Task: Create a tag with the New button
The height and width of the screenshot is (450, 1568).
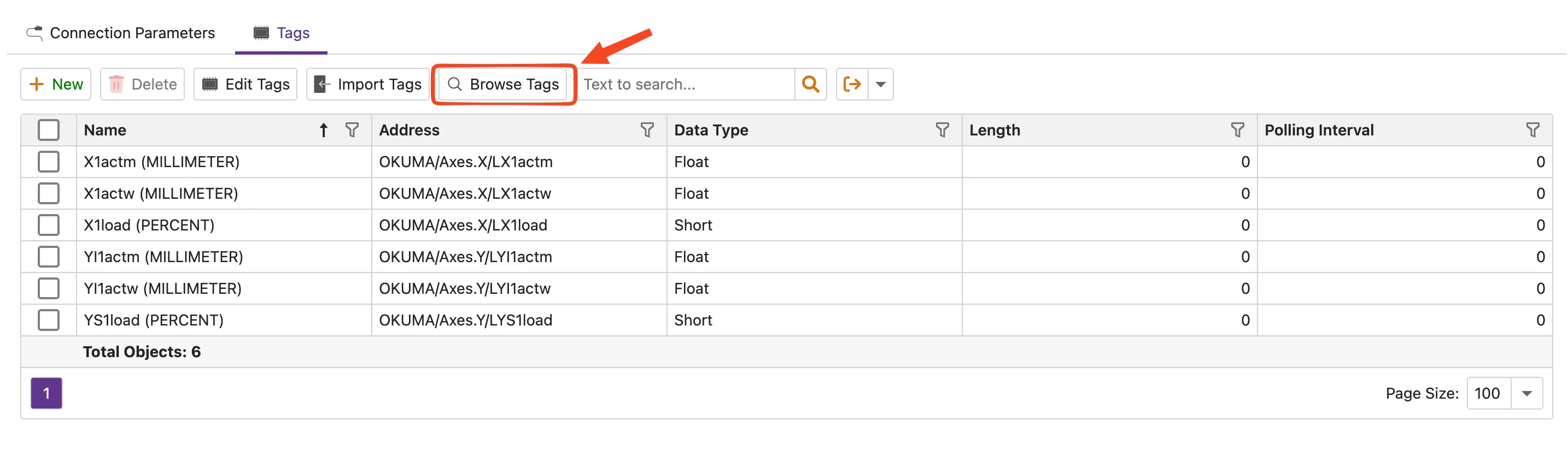Action: coord(56,84)
